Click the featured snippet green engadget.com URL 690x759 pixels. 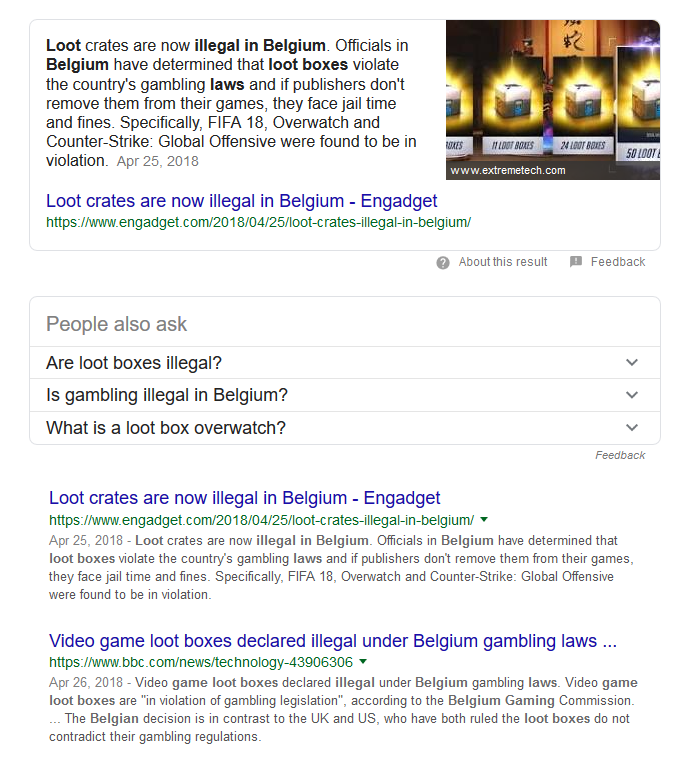click(x=259, y=222)
